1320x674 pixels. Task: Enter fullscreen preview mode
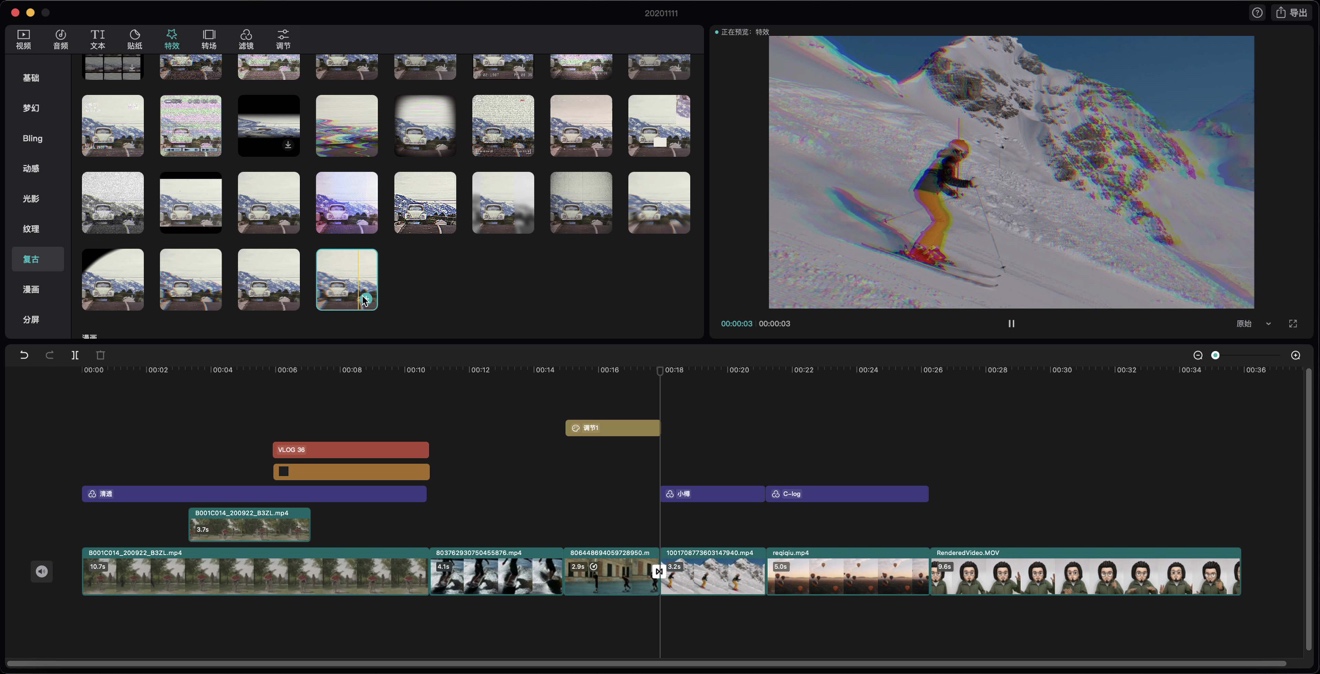point(1293,324)
